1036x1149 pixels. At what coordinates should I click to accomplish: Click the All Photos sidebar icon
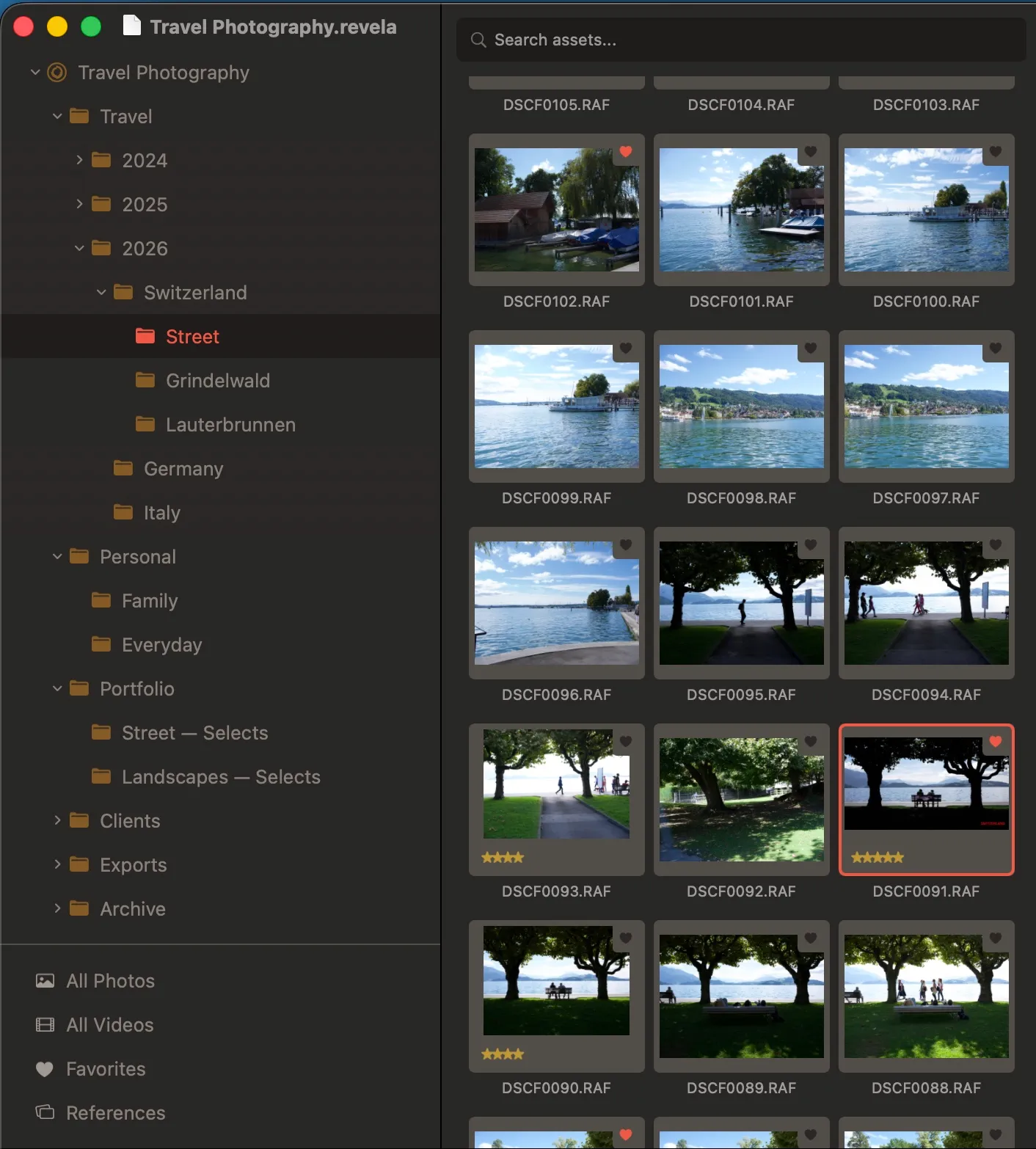tap(45, 981)
